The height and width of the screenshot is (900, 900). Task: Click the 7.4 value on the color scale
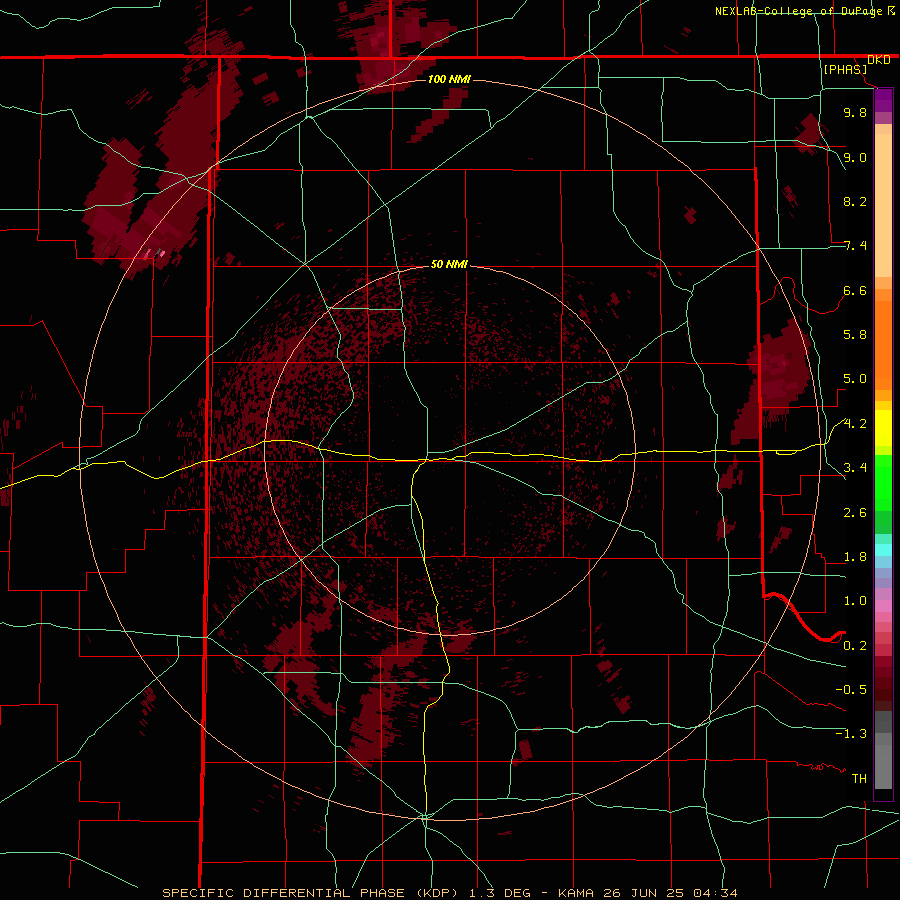coord(855,246)
